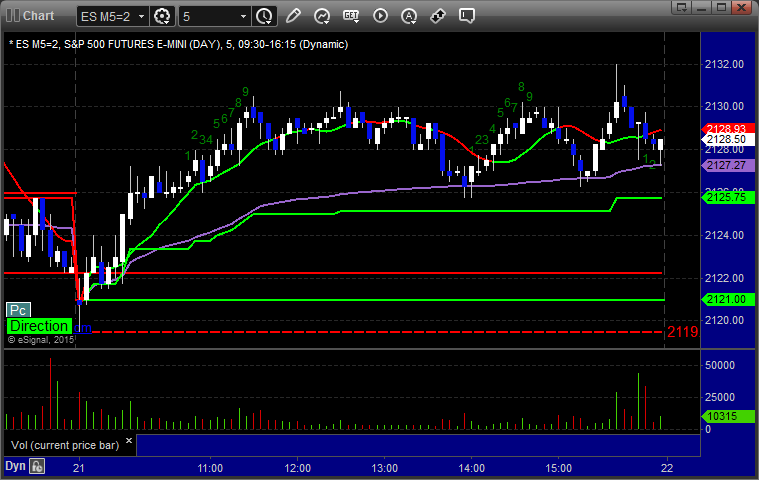Click the date 21 time axis label
This screenshot has height=480, width=759.
tap(79, 468)
